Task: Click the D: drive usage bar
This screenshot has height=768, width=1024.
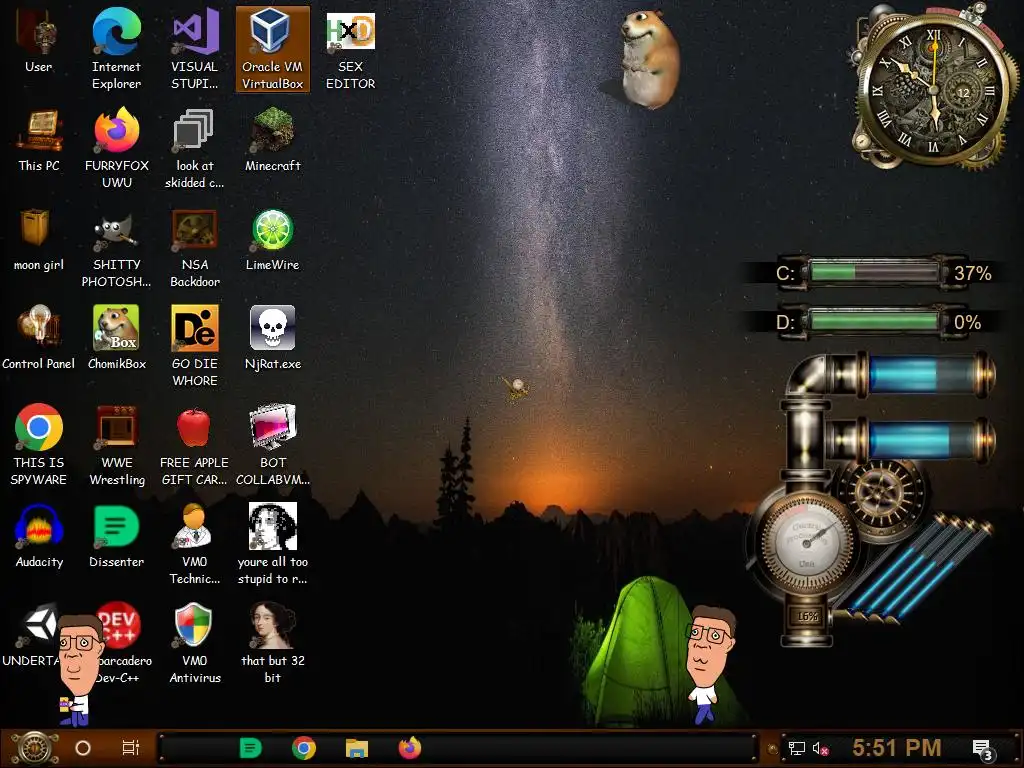Action: click(x=874, y=321)
